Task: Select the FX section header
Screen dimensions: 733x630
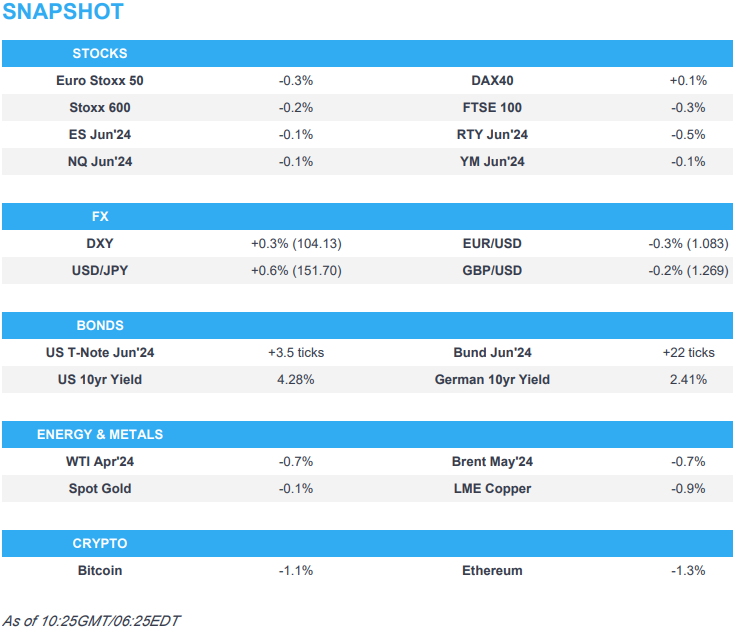Action: click(100, 216)
